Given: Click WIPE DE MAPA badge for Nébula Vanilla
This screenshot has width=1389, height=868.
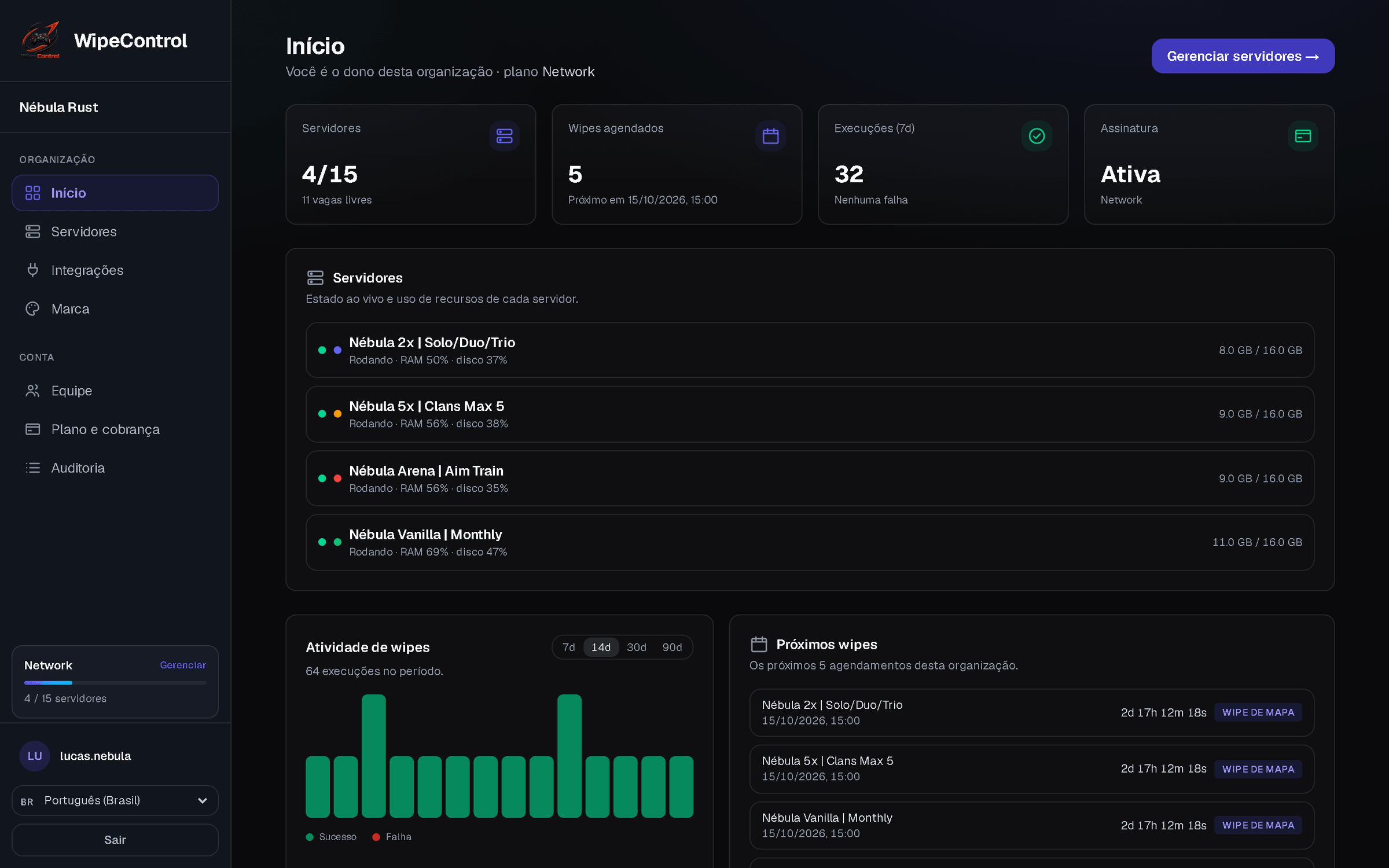Looking at the screenshot, I should tap(1258, 825).
